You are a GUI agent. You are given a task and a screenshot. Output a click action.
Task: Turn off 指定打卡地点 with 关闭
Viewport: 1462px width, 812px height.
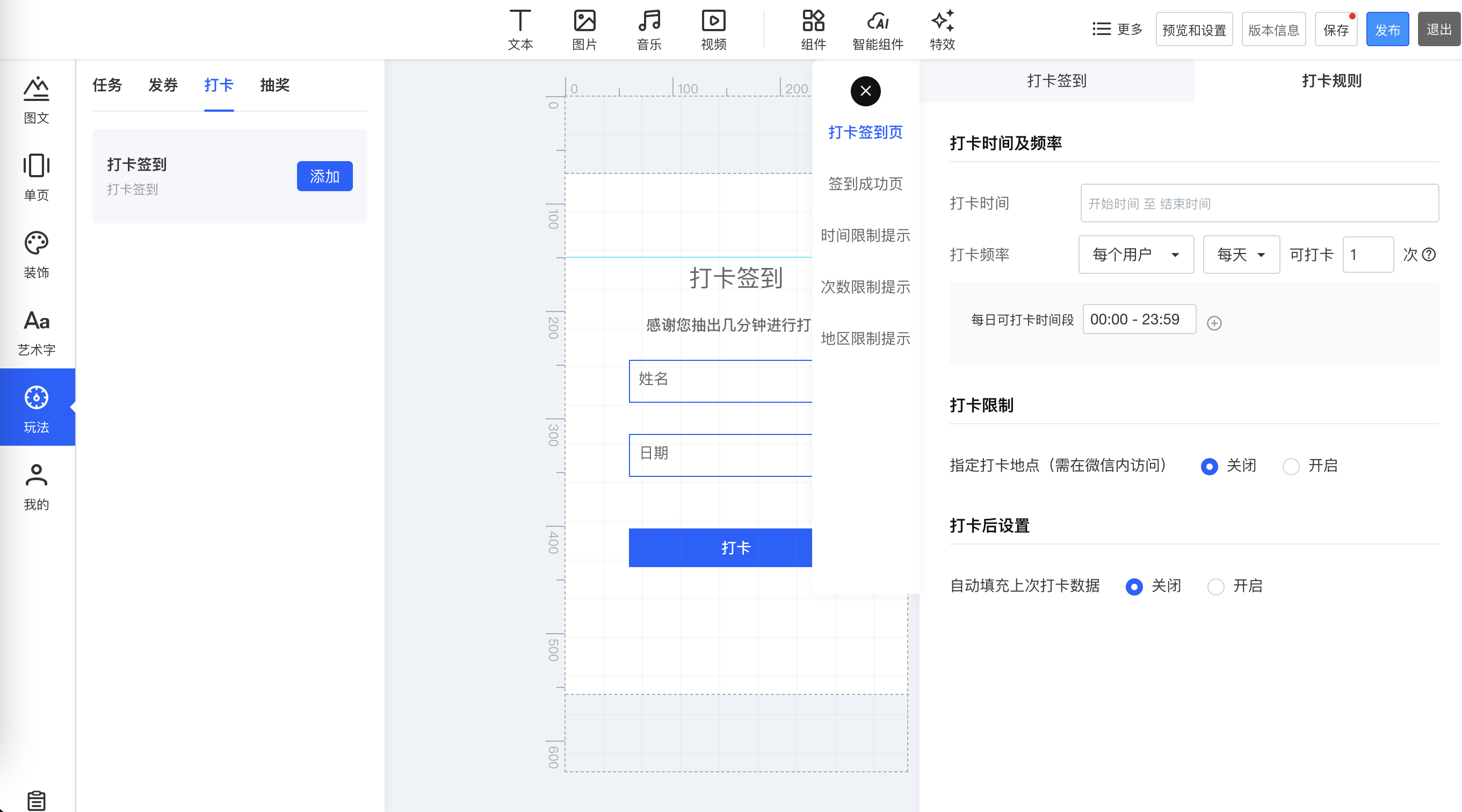(1209, 466)
